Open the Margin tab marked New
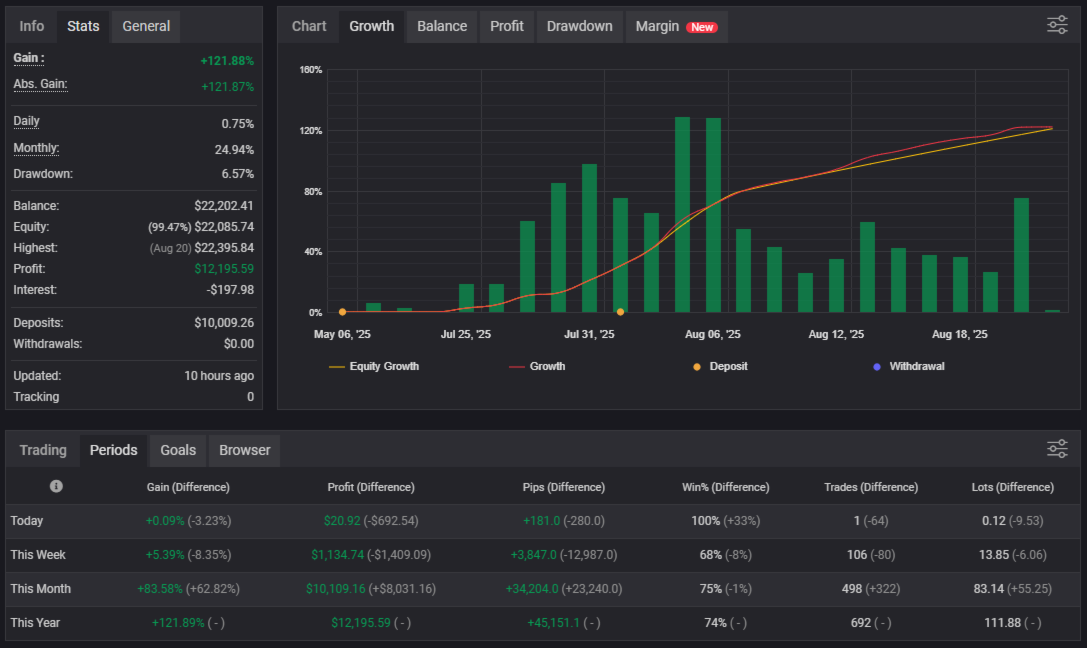Screen dimensions: 1087x648 677,26
